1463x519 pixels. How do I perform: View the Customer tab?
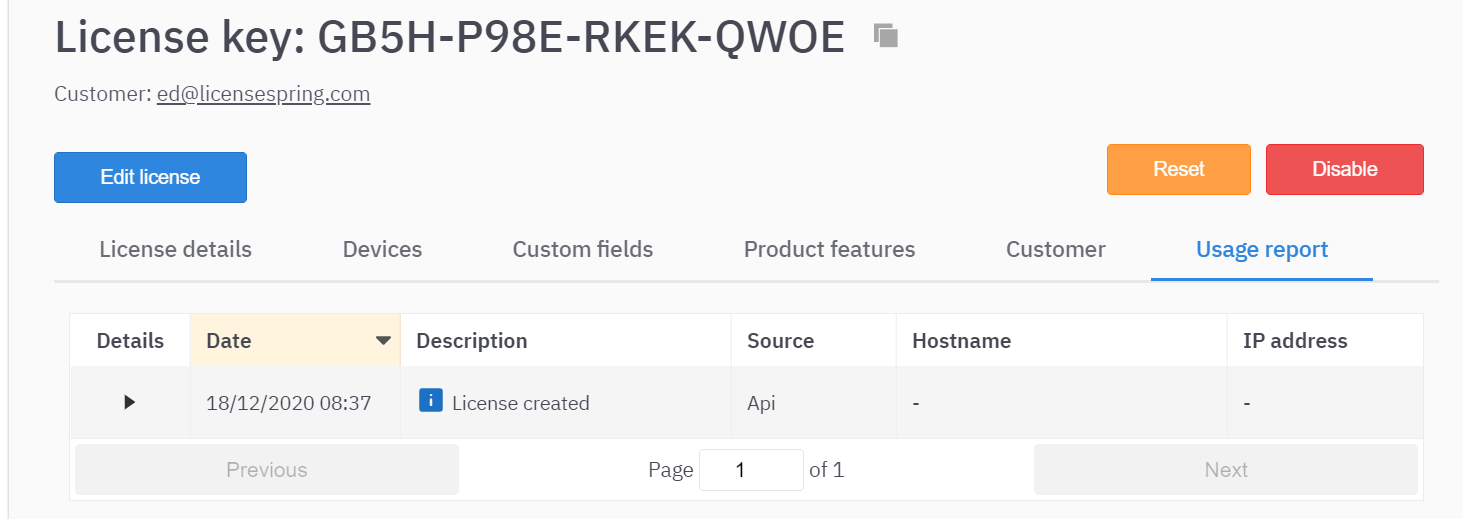(1055, 249)
